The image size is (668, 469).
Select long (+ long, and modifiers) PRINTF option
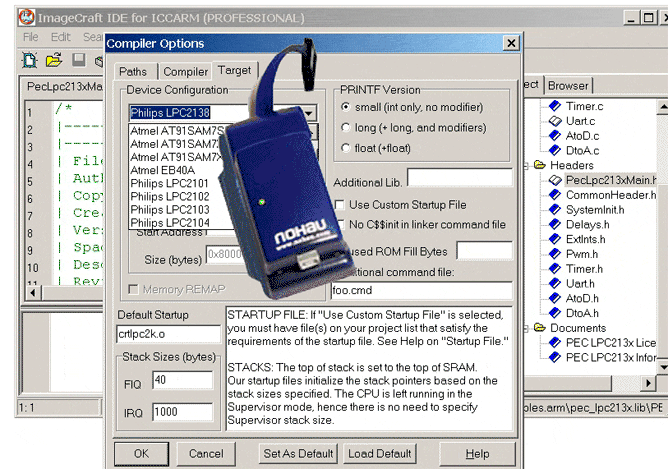[346, 127]
